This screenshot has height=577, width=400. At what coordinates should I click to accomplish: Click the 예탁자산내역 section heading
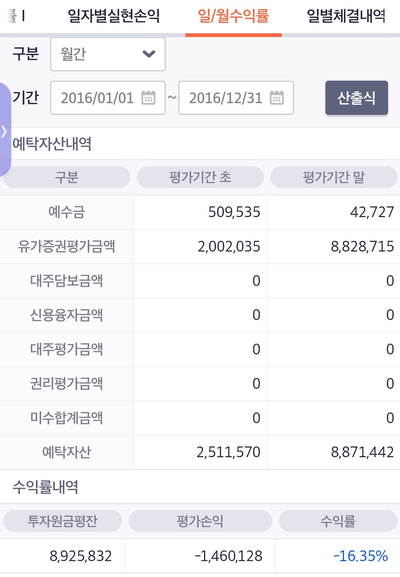click(x=52, y=144)
